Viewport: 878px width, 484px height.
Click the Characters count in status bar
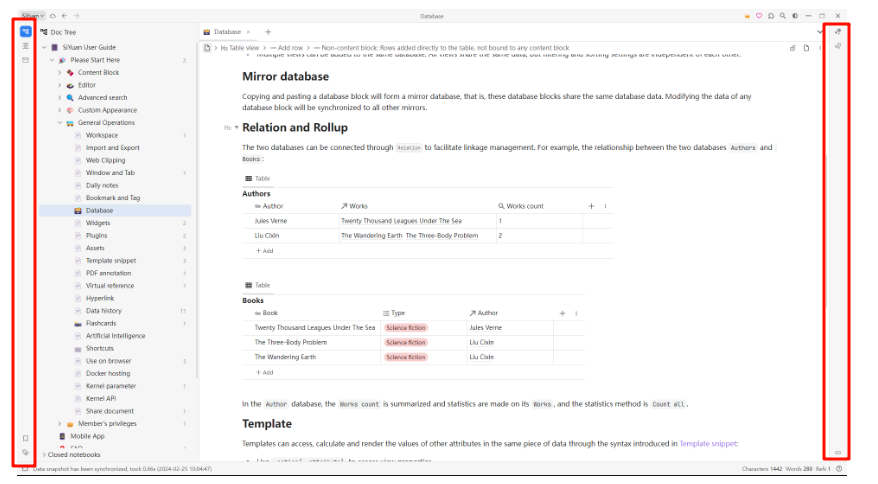click(x=762, y=469)
